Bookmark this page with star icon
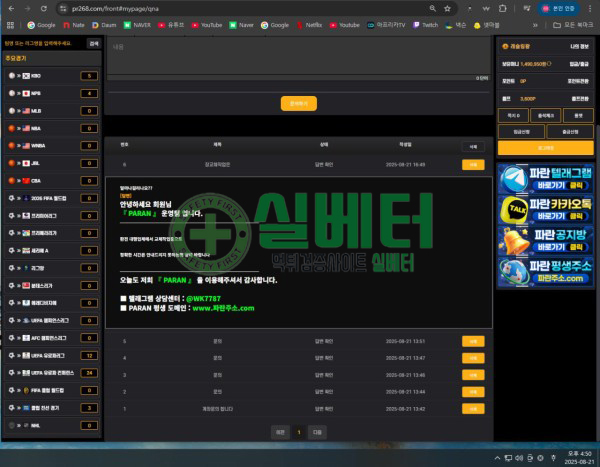 coord(447,8)
